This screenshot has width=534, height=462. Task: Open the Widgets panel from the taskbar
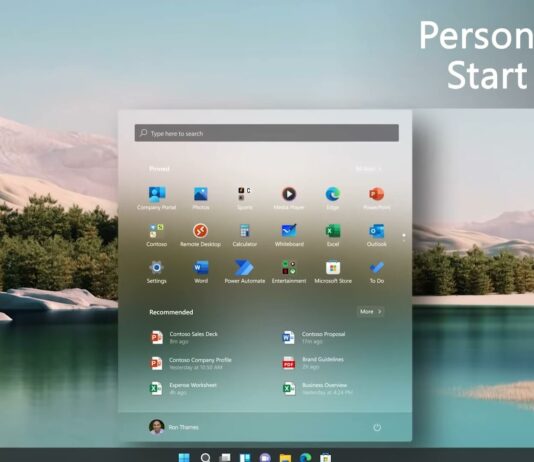[x=245, y=458]
